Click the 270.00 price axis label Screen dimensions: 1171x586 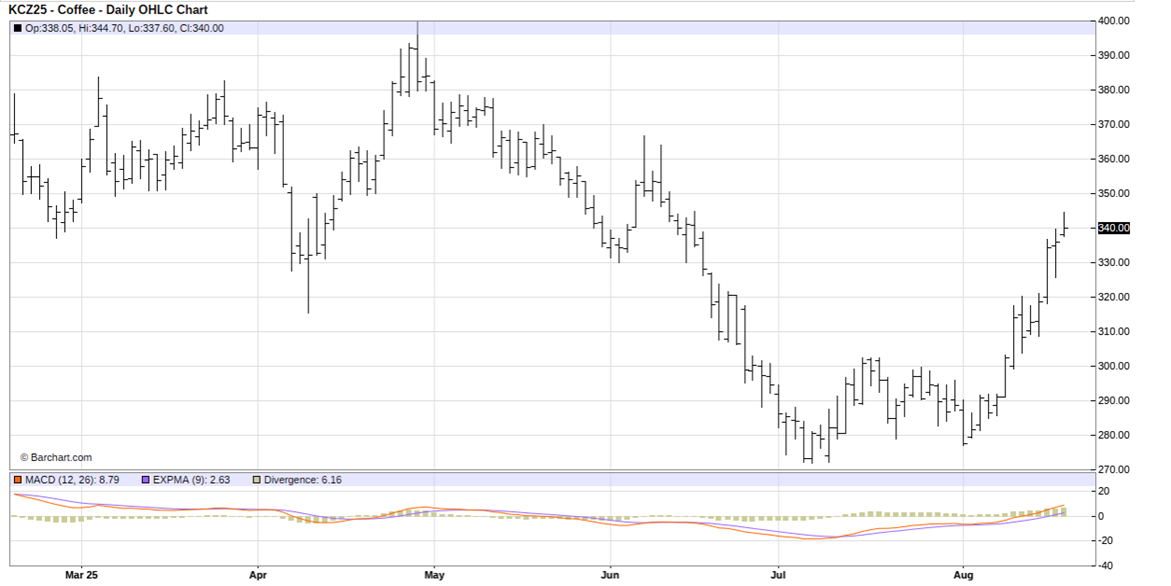coord(1113,470)
